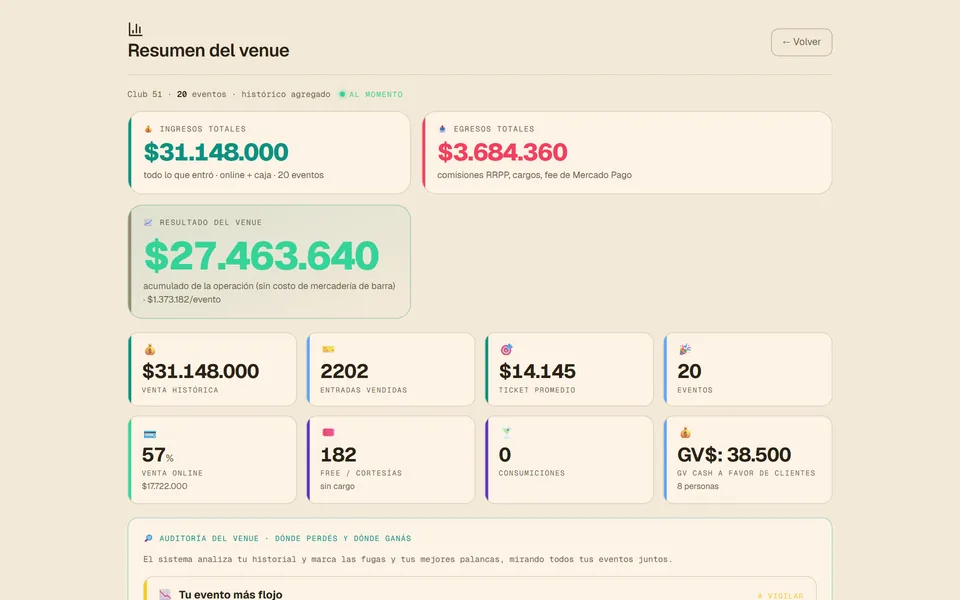Click the sin cargo text under Free / Cortesías
Screen dimensions: 960x600
tap(337, 486)
